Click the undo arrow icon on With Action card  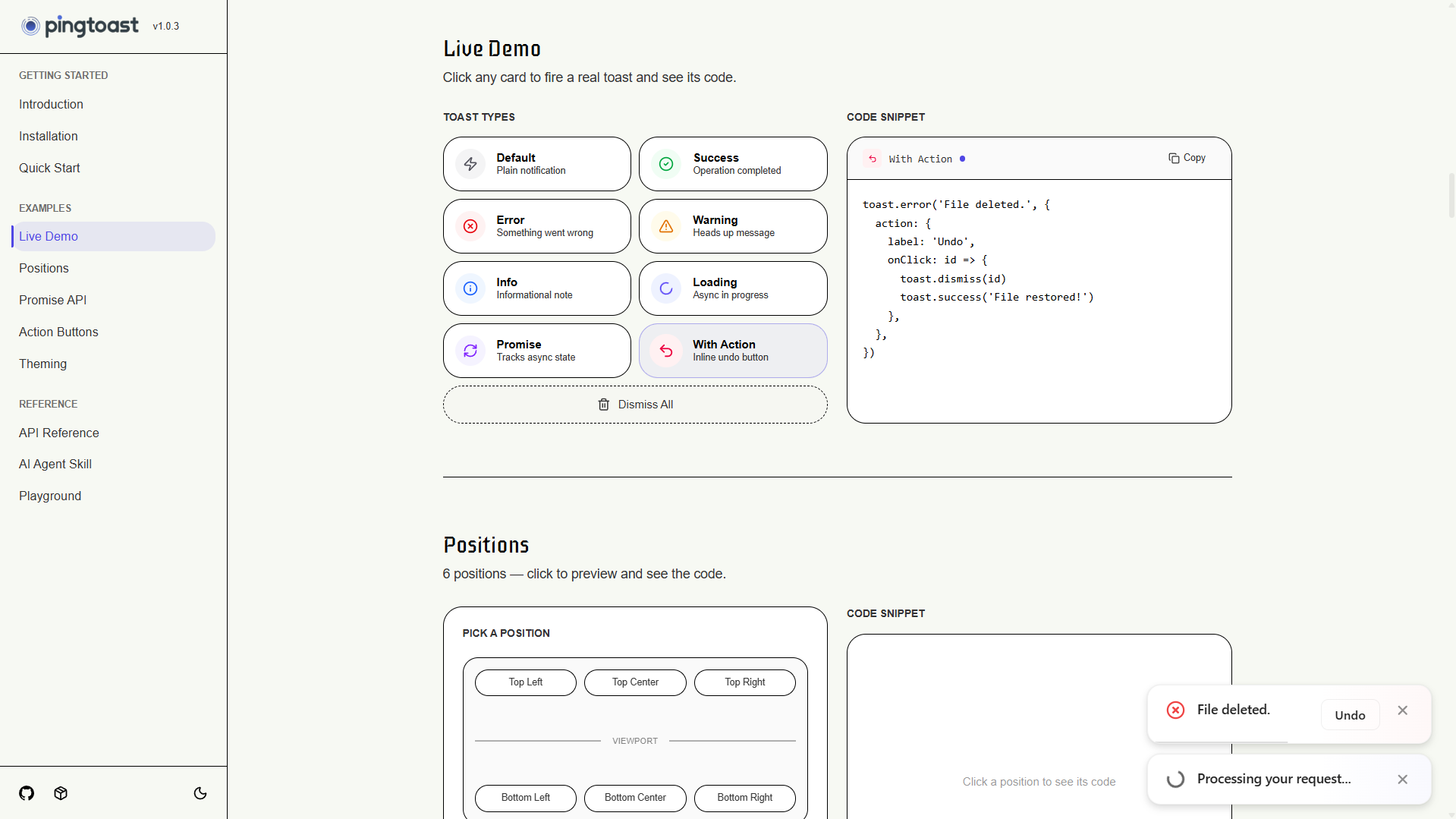point(666,351)
